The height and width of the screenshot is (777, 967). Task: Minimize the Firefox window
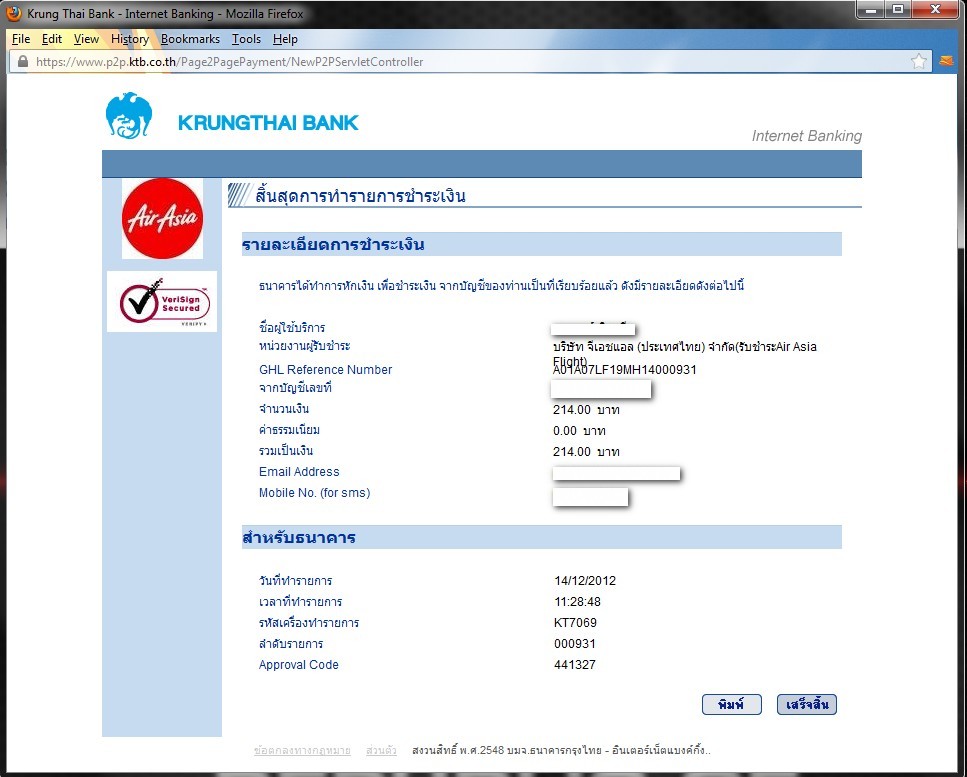point(871,10)
